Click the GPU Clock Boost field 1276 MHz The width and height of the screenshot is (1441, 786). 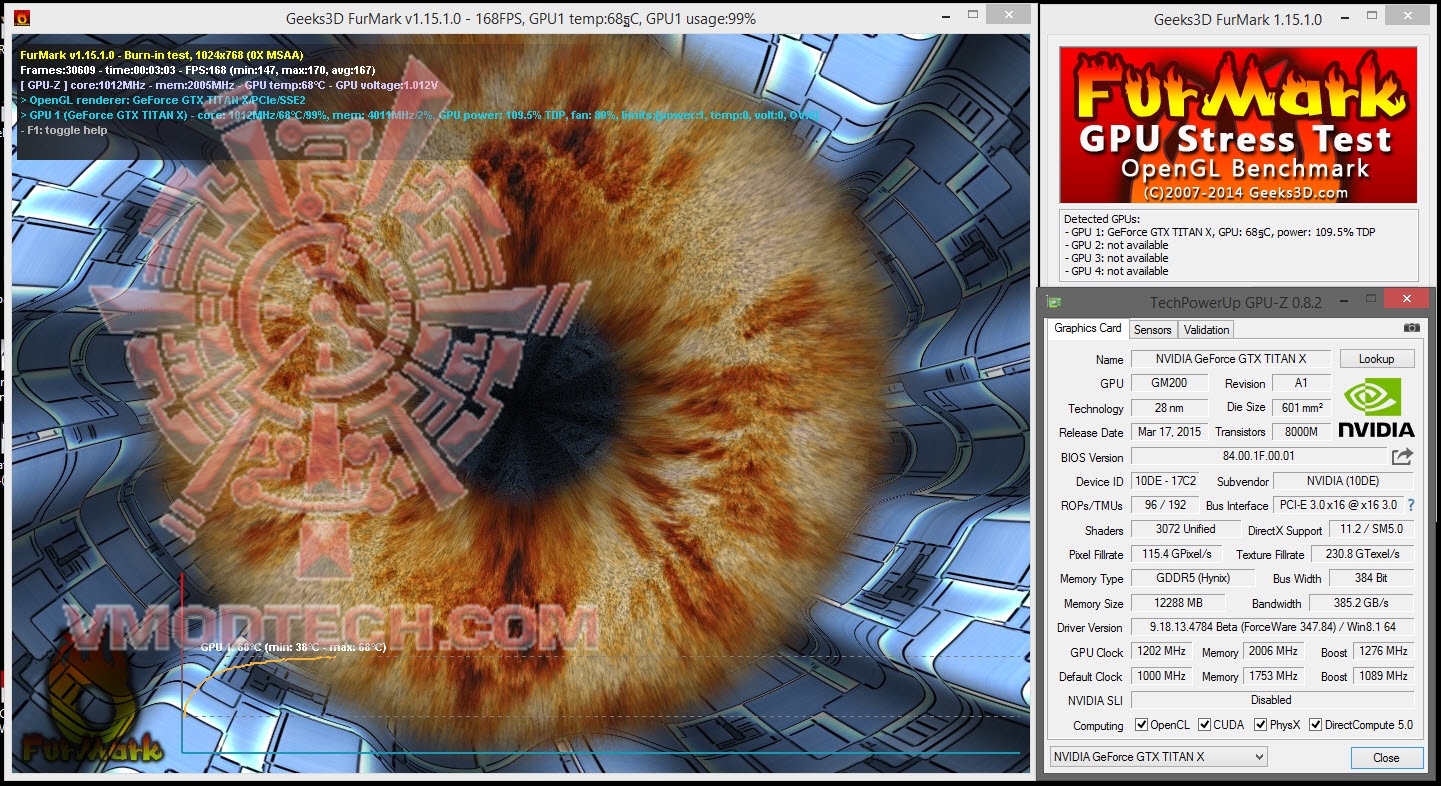[1384, 652]
